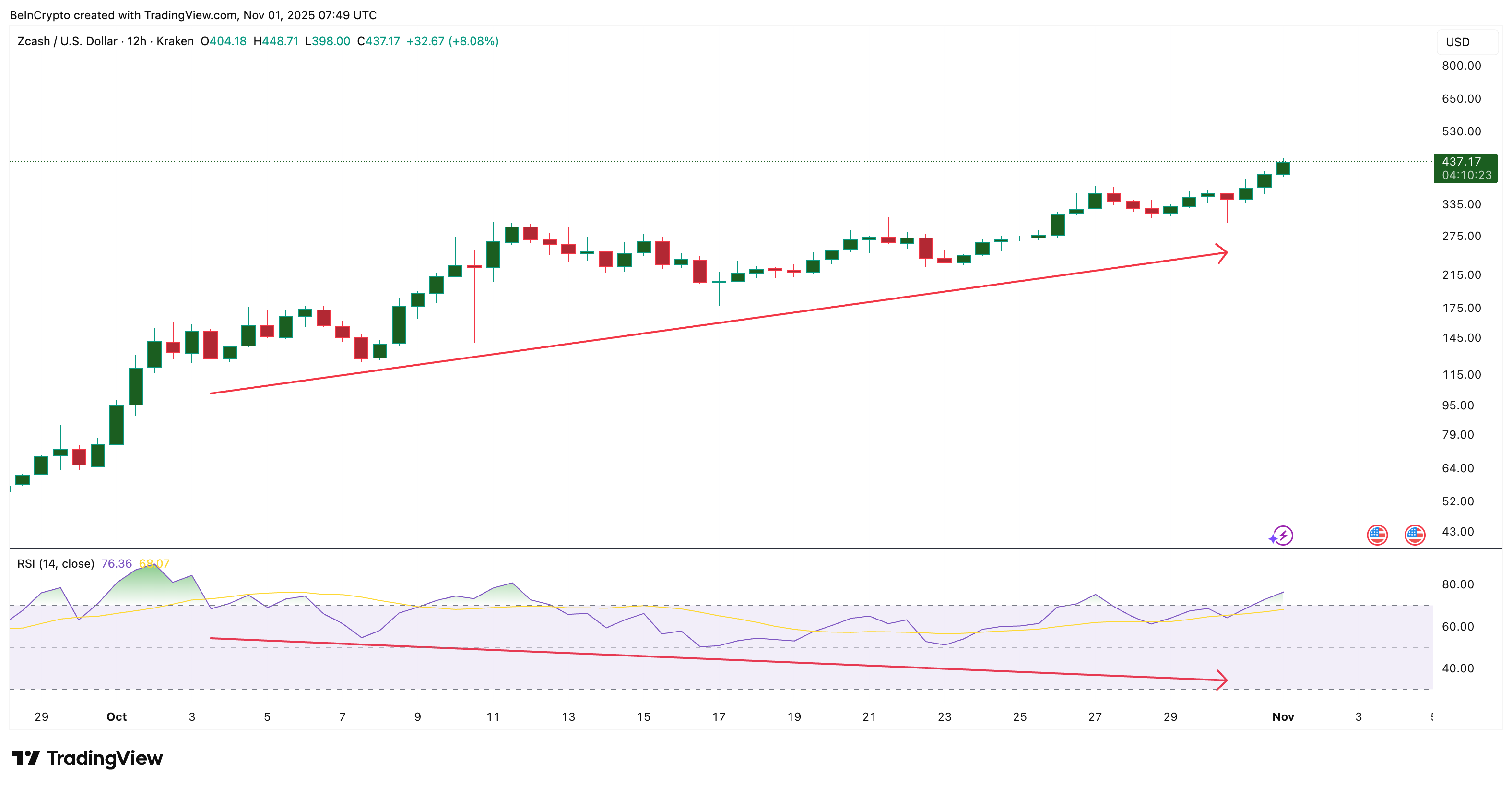Click the TradingView logo

[86, 758]
